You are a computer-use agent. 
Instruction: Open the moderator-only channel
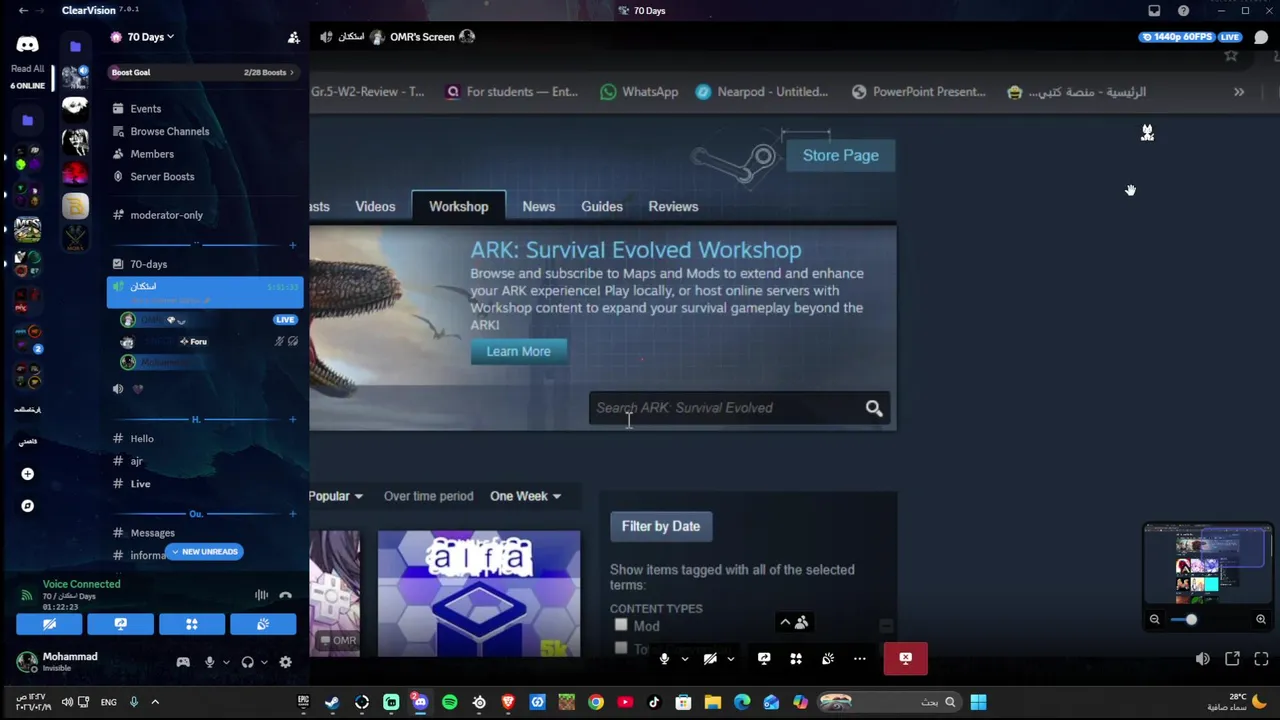(x=166, y=215)
